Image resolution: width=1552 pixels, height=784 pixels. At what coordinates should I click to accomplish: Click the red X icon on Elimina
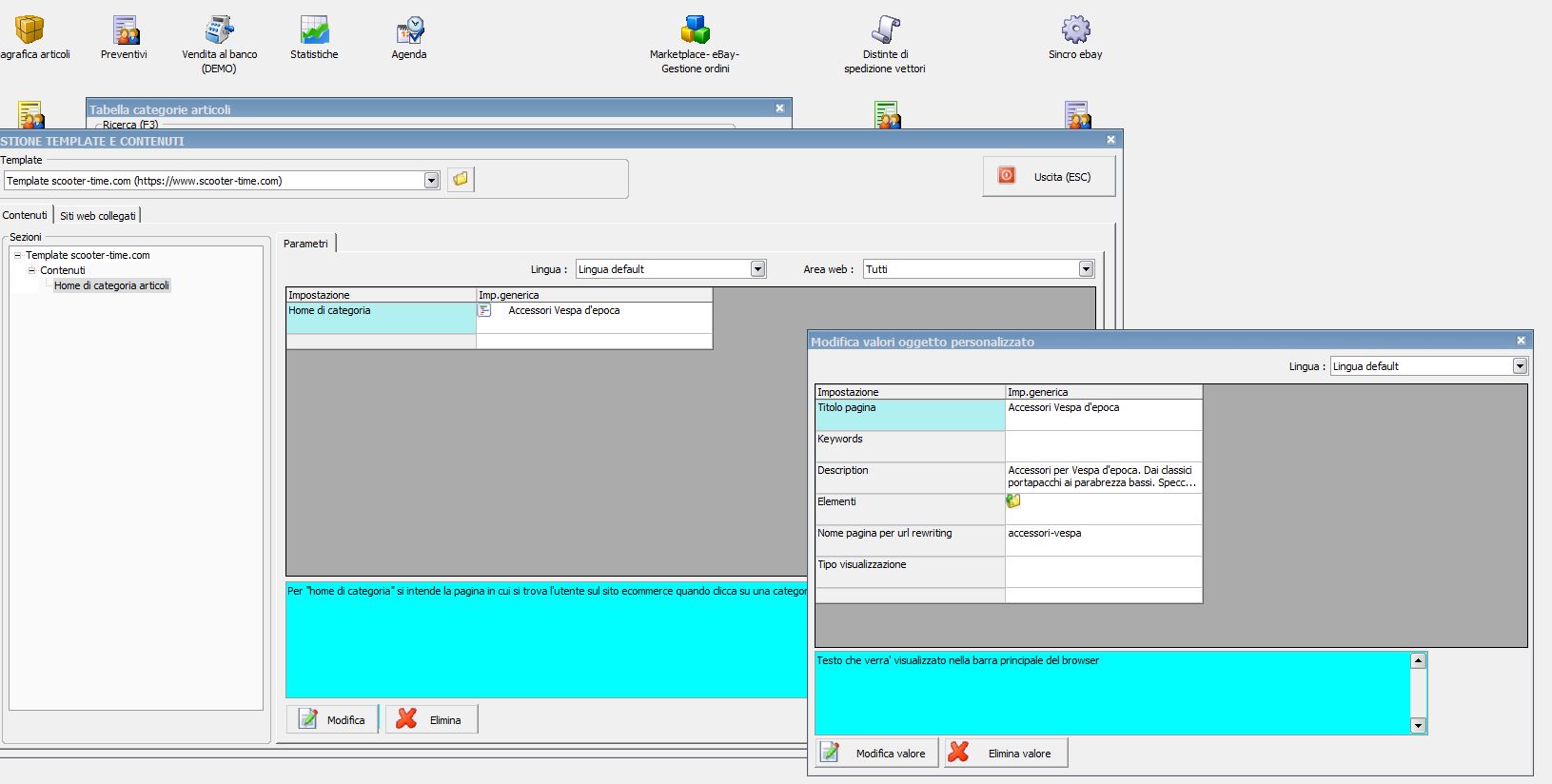(407, 719)
